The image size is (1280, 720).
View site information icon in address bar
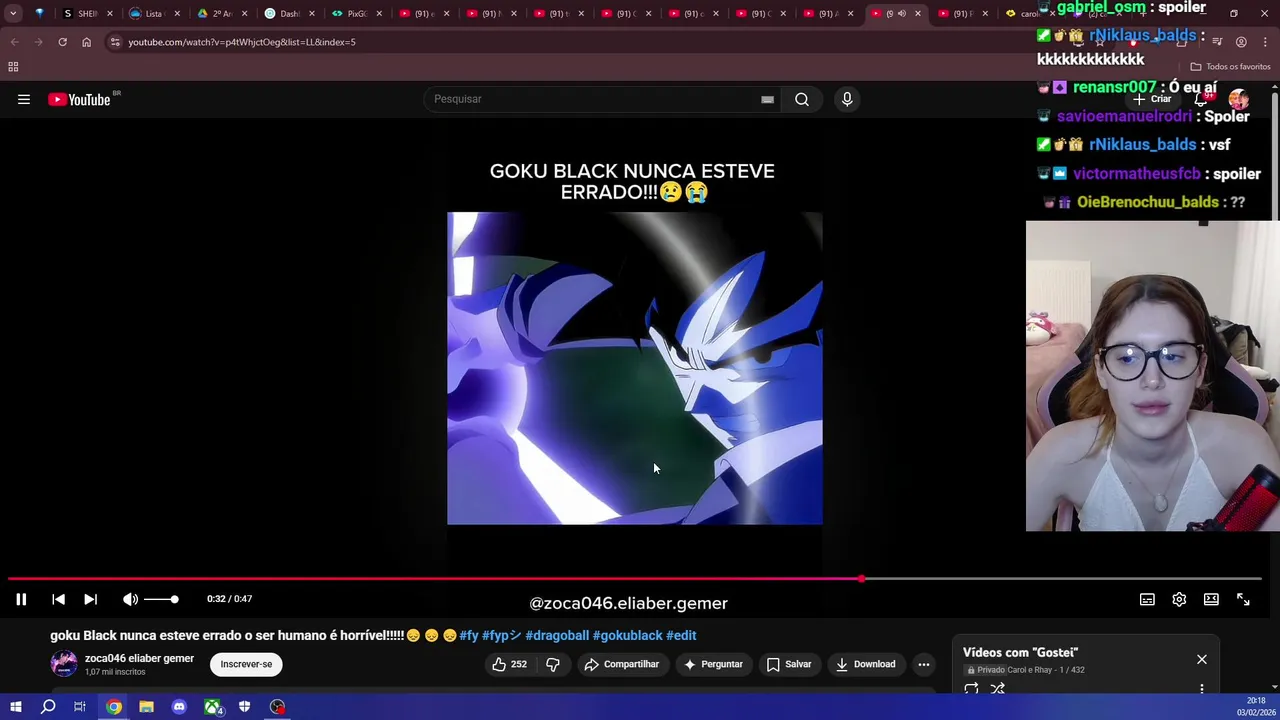click(115, 42)
